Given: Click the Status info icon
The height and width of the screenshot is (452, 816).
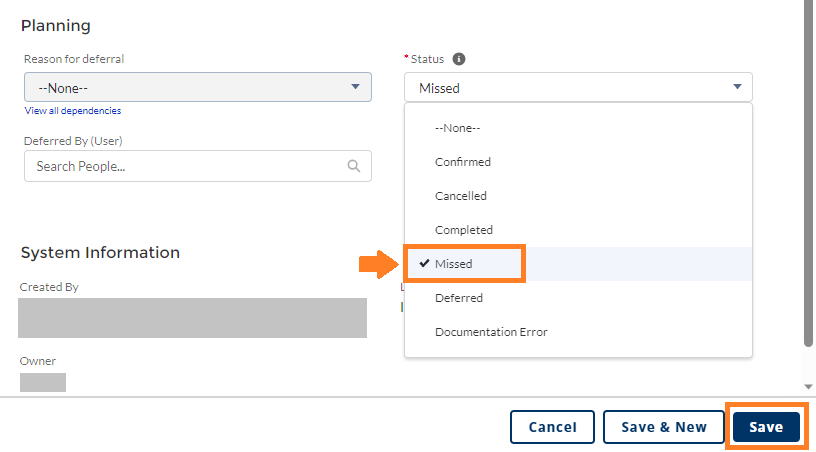Looking at the screenshot, I should point(459,59).
